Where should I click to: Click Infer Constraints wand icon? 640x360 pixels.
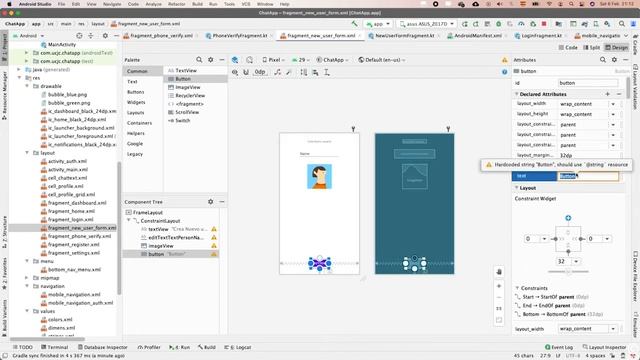pyautogui.click(x=289, y=72)
